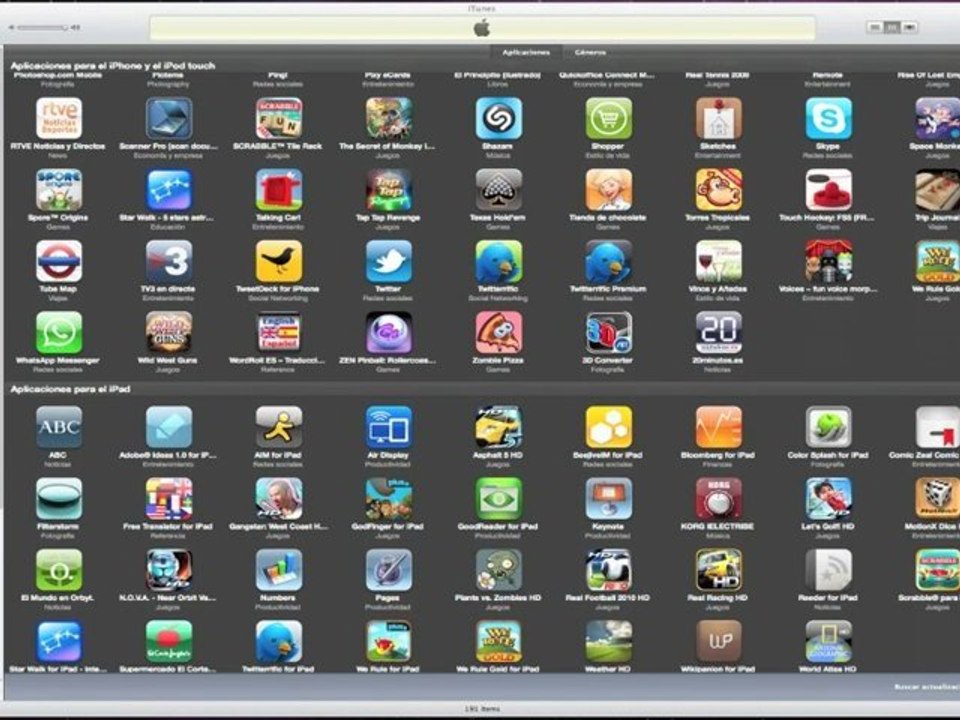Click the Wikipanion for iPad icon
Image resolution: width=960 pixels, height=720 pixels.
point(718,641)
